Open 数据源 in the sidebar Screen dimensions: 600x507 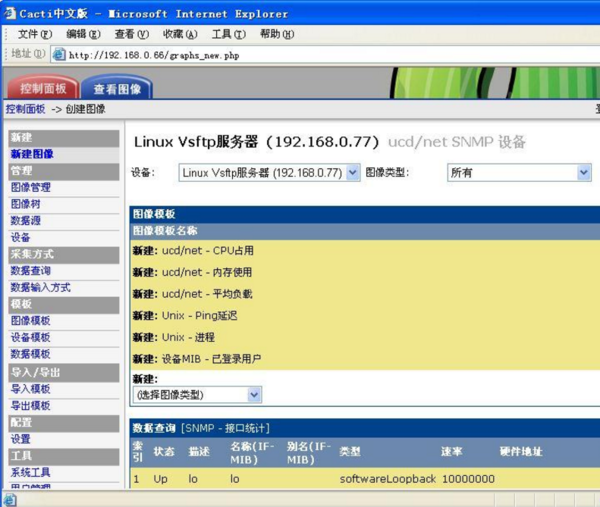(x=26, y=221)
